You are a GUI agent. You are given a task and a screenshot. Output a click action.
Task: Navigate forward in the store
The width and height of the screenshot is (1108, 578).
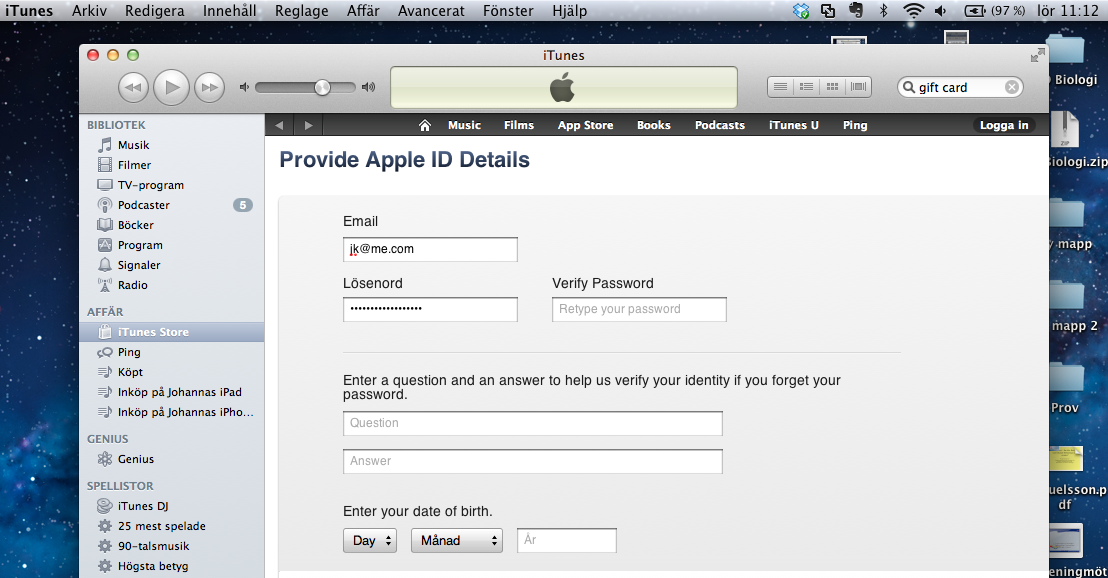point(308,125)
